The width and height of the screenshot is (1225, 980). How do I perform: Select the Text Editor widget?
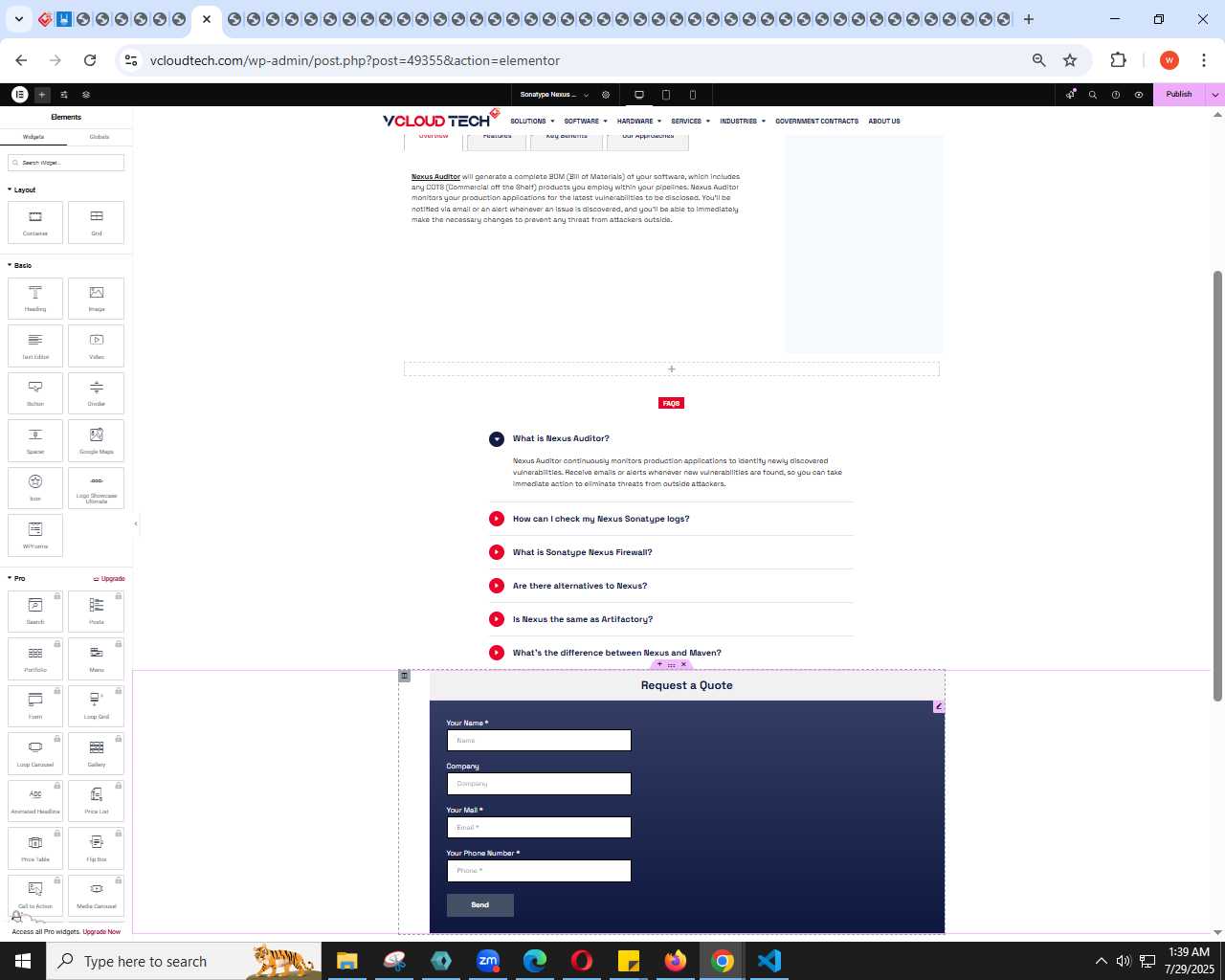point(35,345)
